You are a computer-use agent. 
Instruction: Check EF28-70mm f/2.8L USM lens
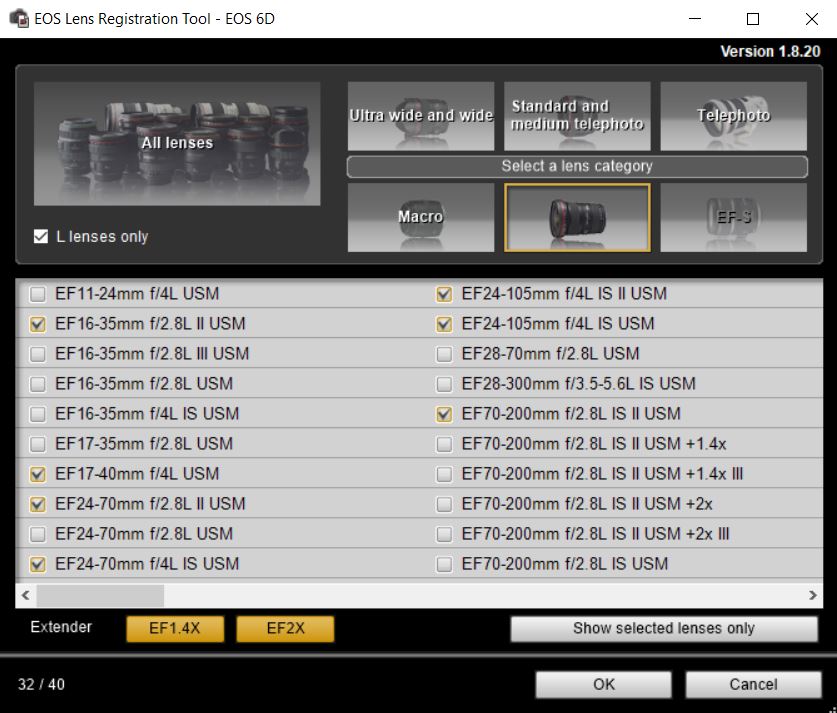[444, 354]
